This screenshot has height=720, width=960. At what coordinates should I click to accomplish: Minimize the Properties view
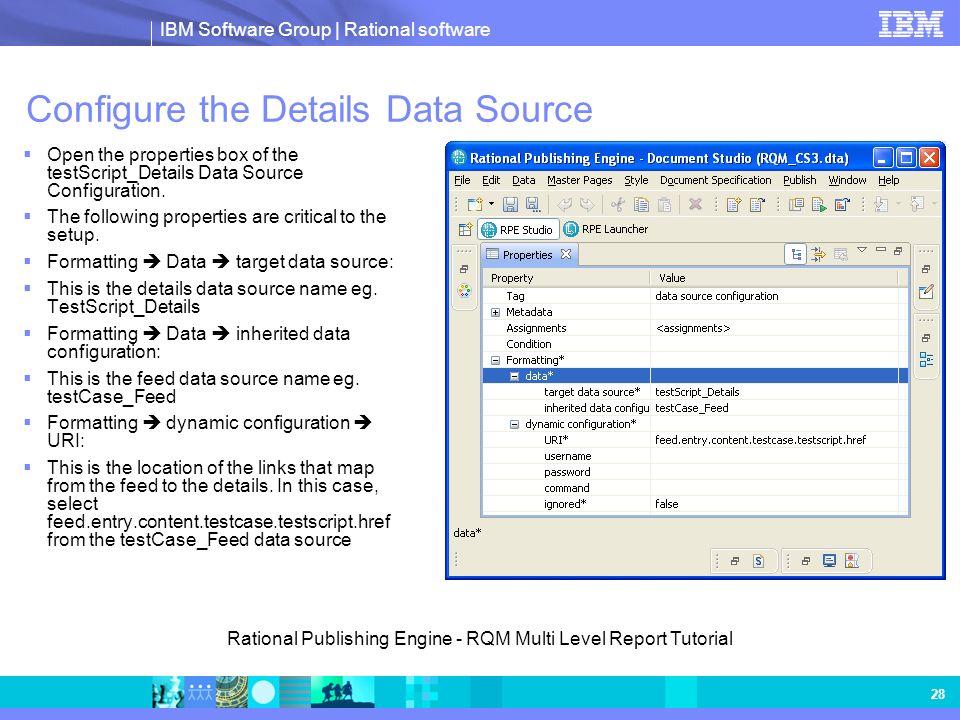pyautogui.click(x=881, y=250)
